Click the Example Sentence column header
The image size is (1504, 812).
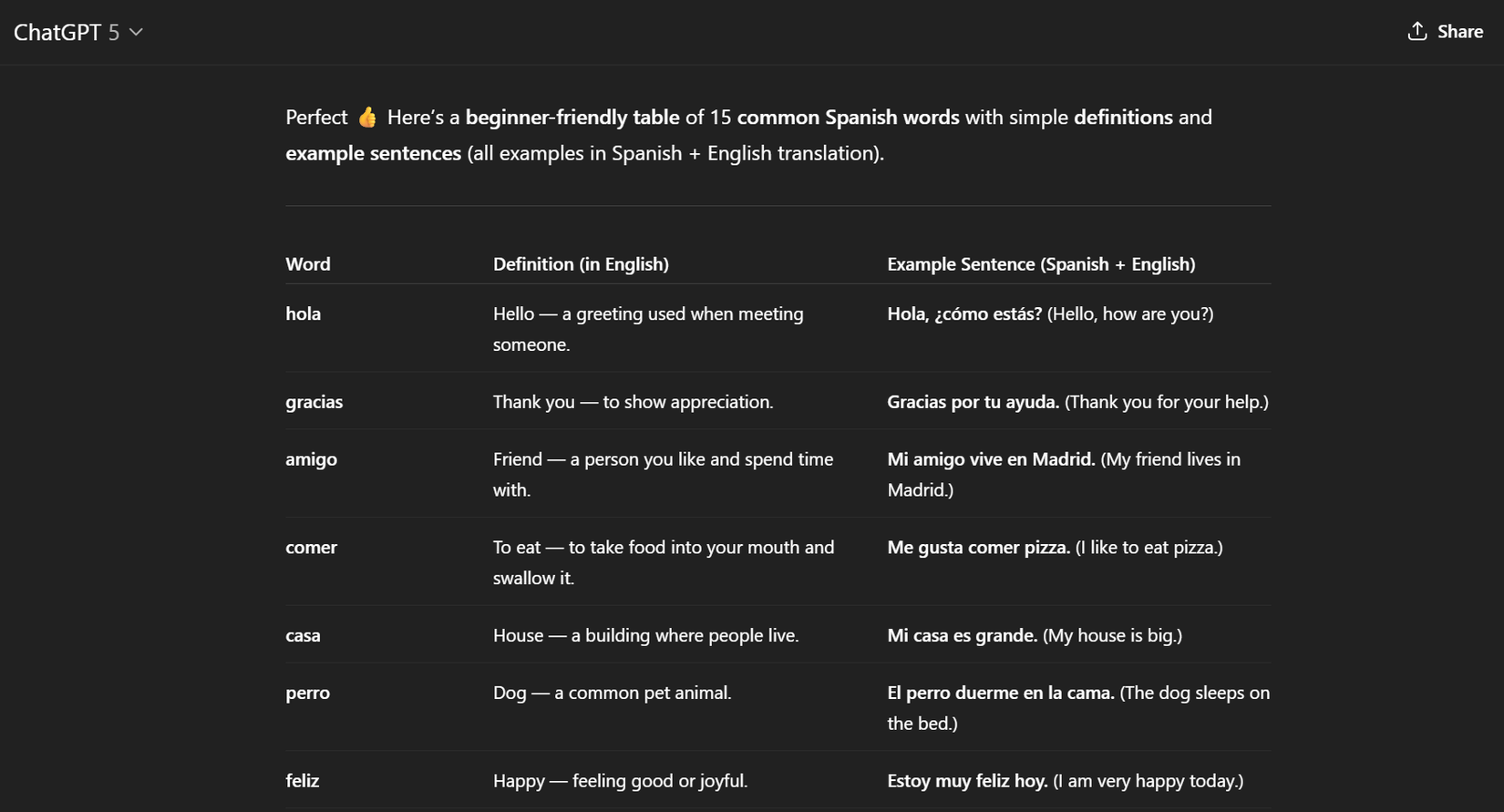pos(1041,263)
